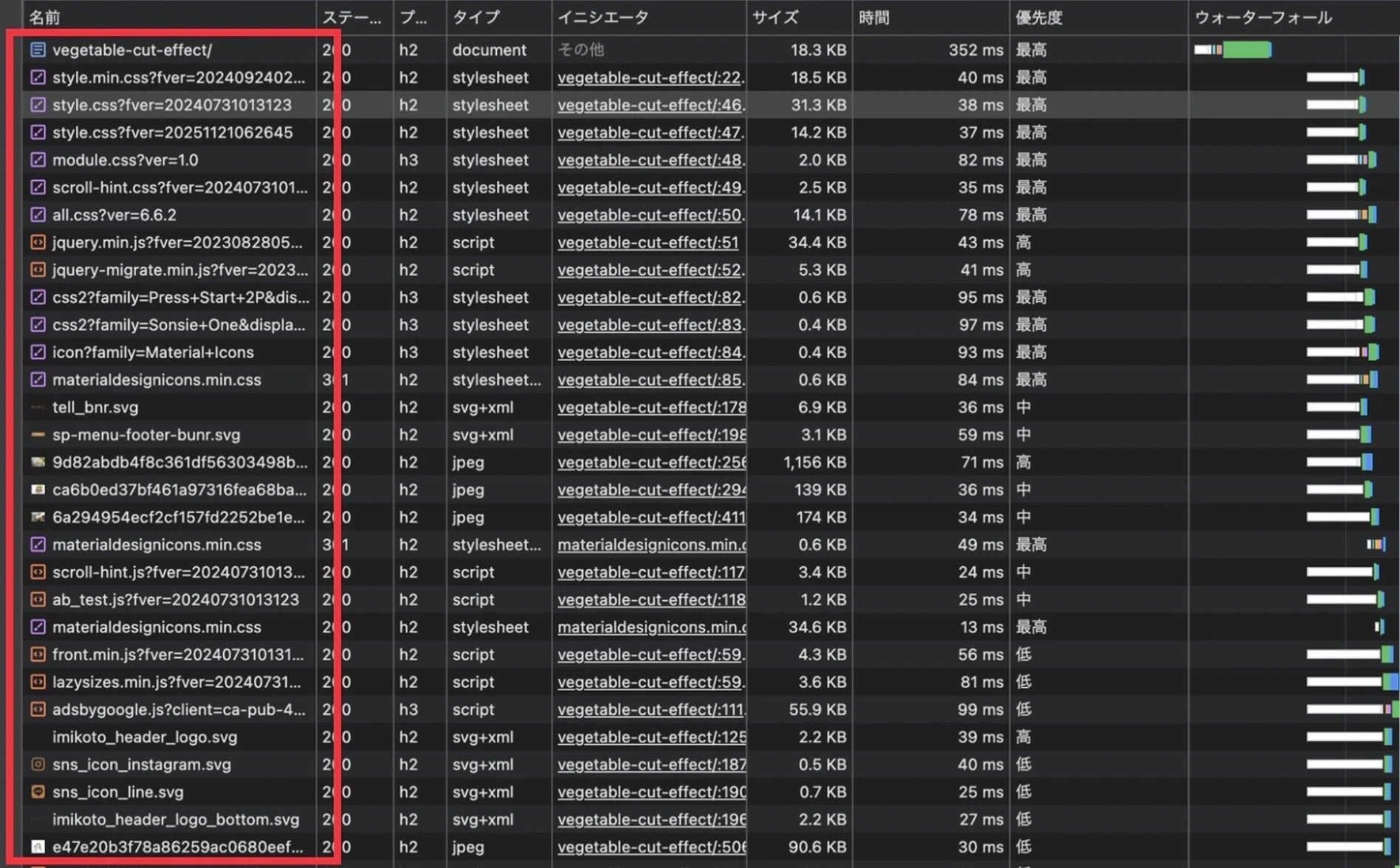1400x868 pixels.
Task: Click the その他 initiator cell
Action: [x=580, y=50]
